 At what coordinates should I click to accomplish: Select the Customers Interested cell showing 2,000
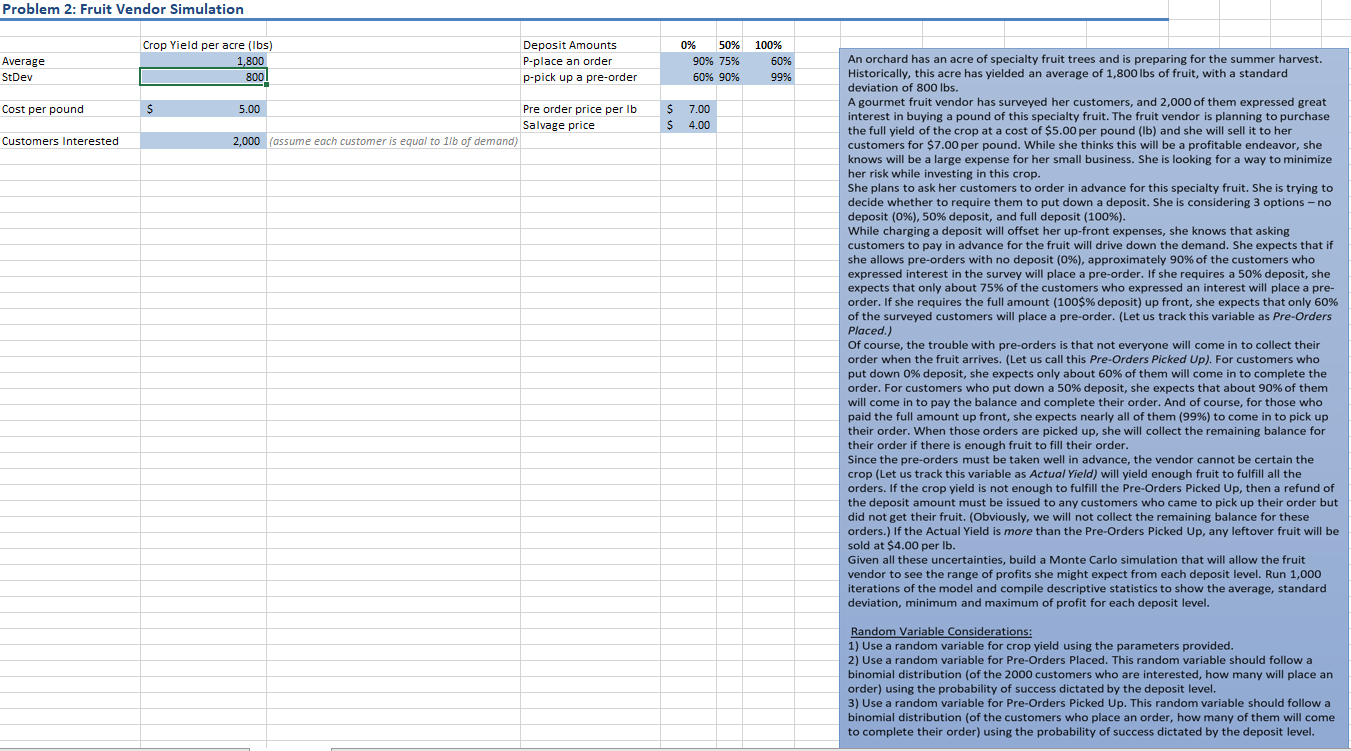200,141
